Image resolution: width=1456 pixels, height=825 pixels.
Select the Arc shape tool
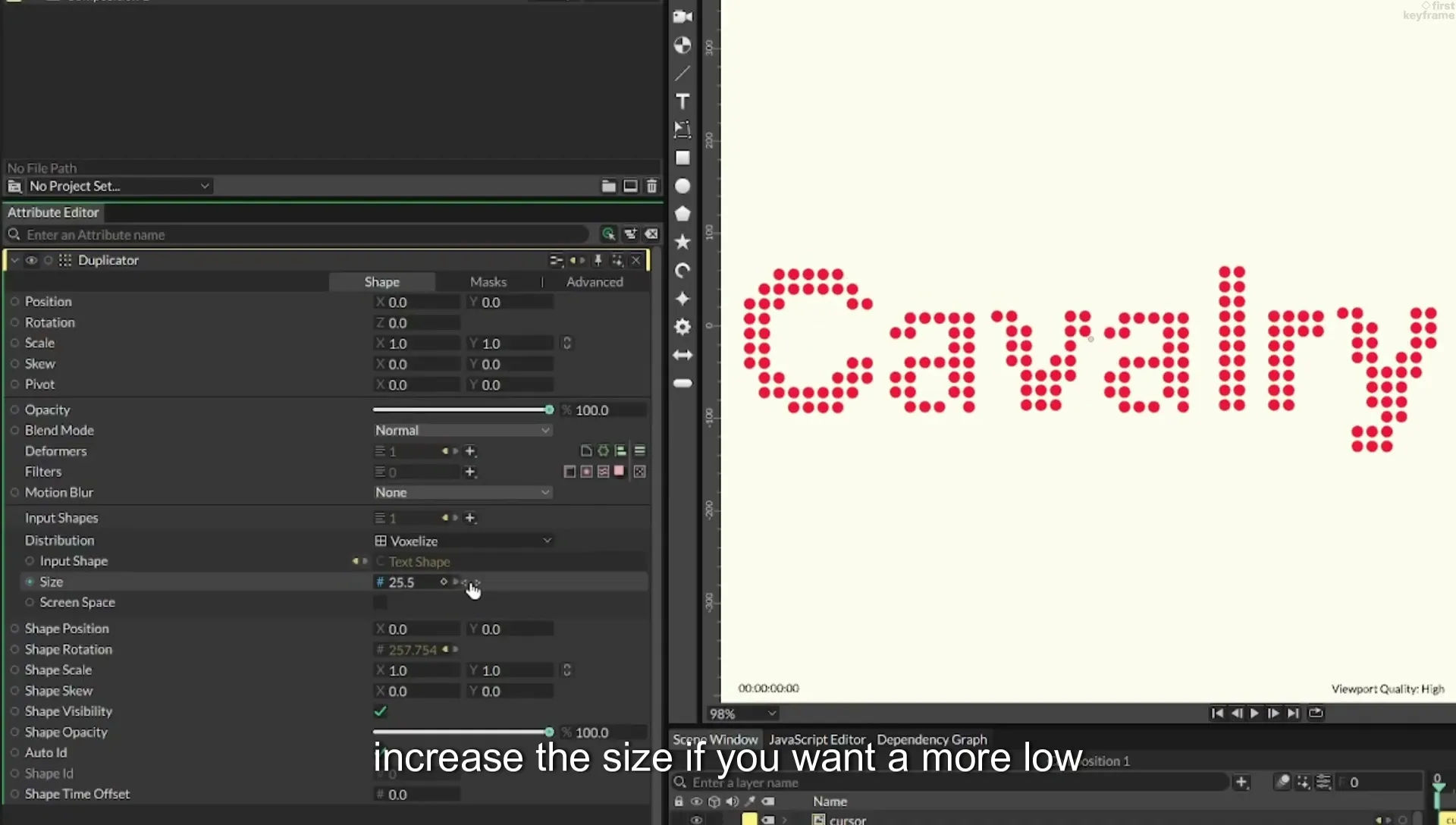coord(682,271)
